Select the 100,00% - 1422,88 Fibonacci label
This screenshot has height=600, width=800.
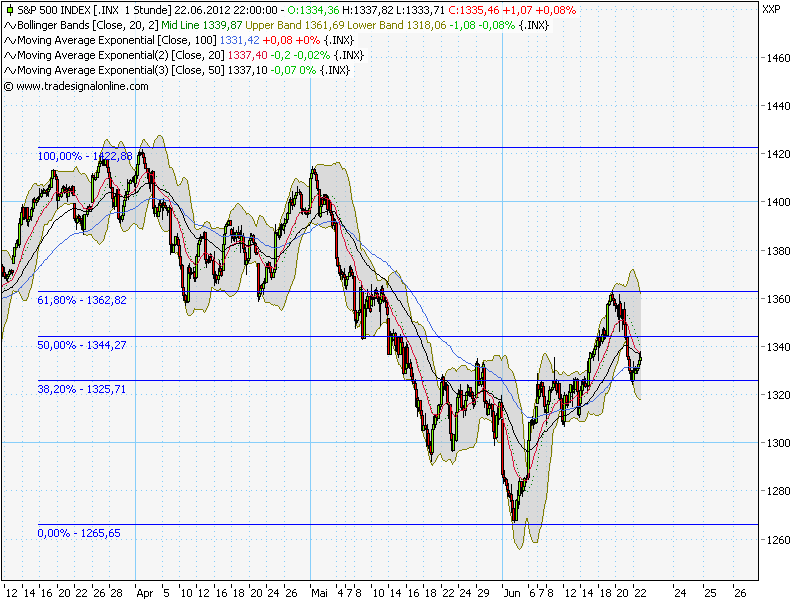click(x=85, y=157)
